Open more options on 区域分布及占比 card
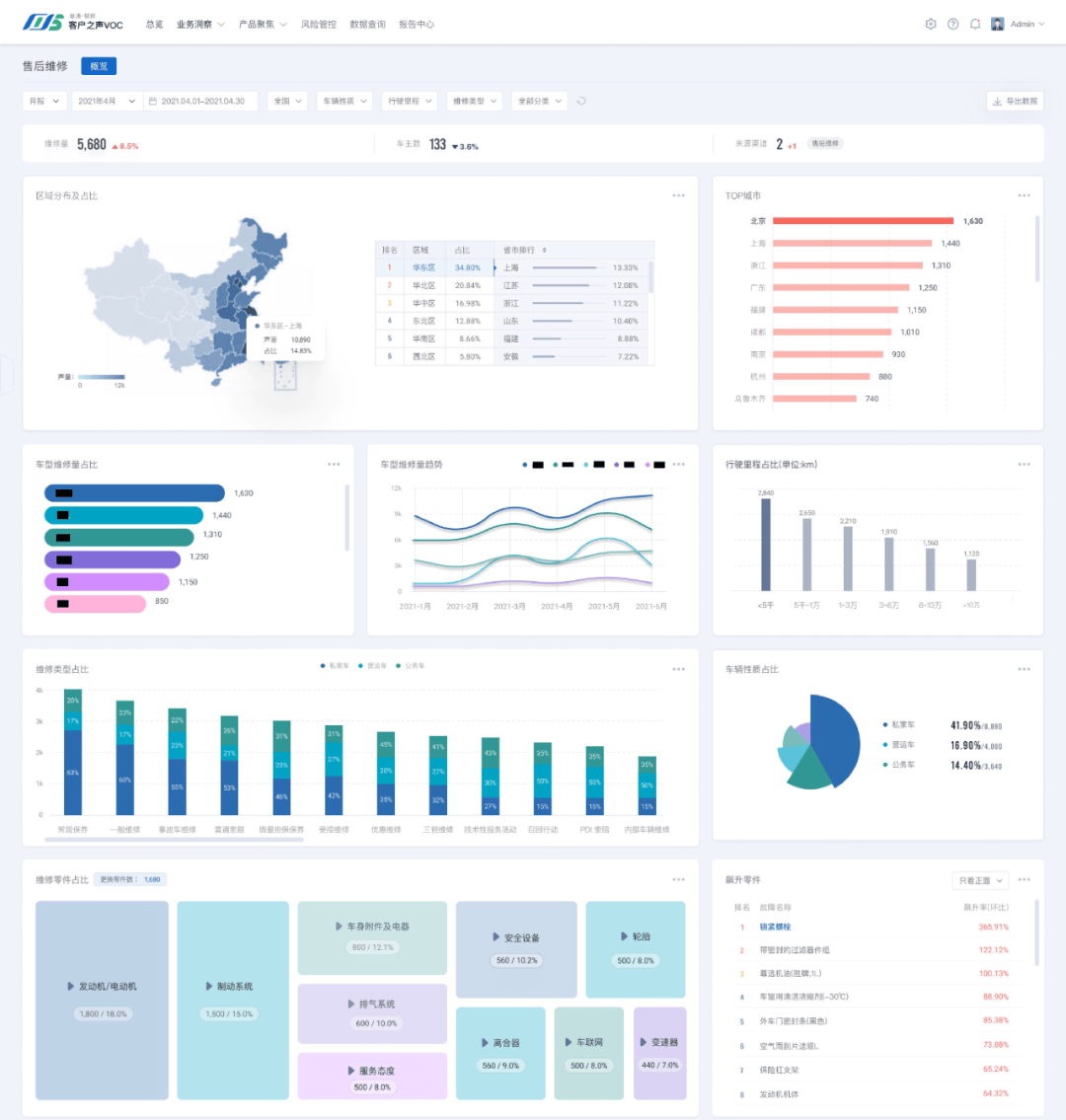Screen dimensions: 1066x1120 (x=678, y=195)
